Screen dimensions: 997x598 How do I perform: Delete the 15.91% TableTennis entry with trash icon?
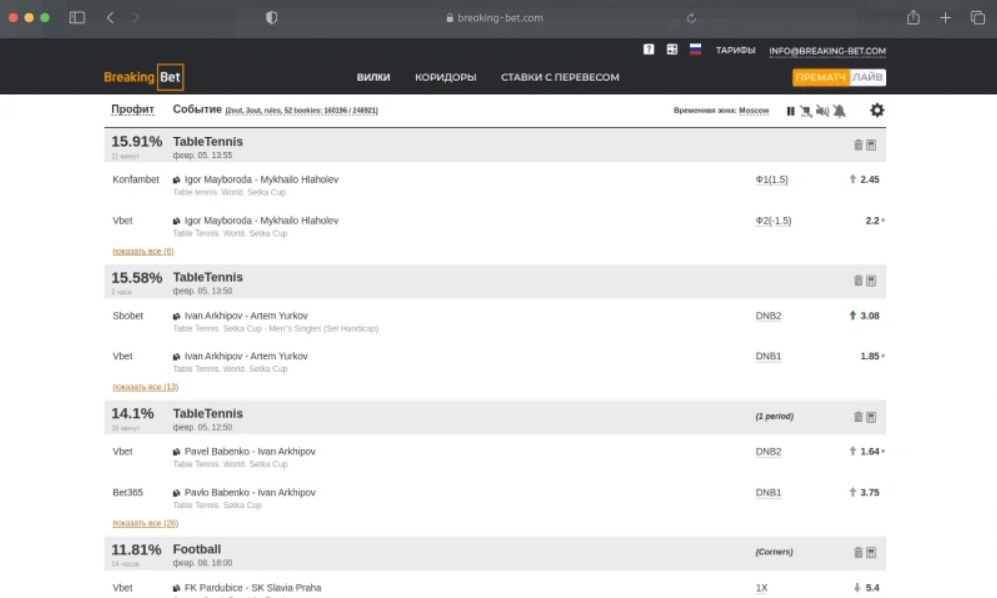tap(858, 145)
